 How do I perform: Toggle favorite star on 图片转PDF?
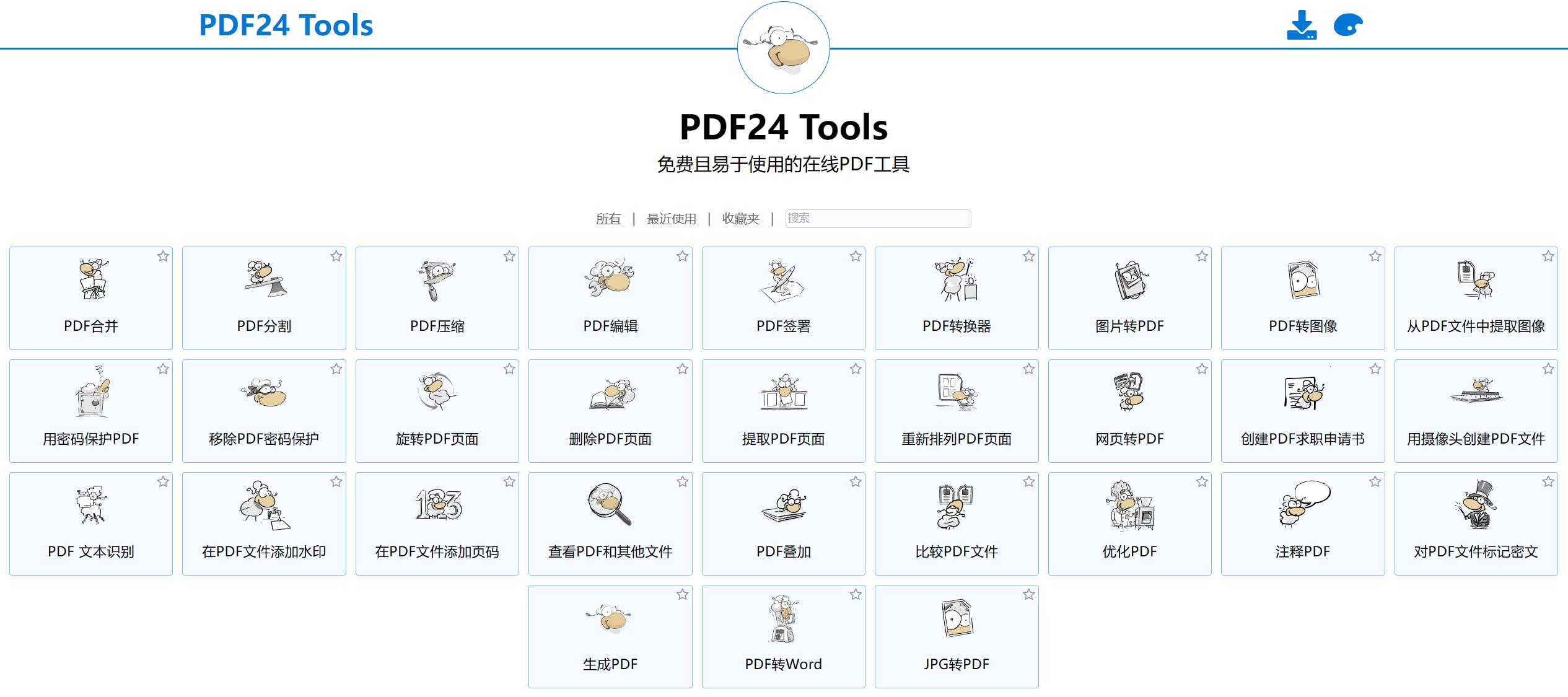[x=1202, y=256]
